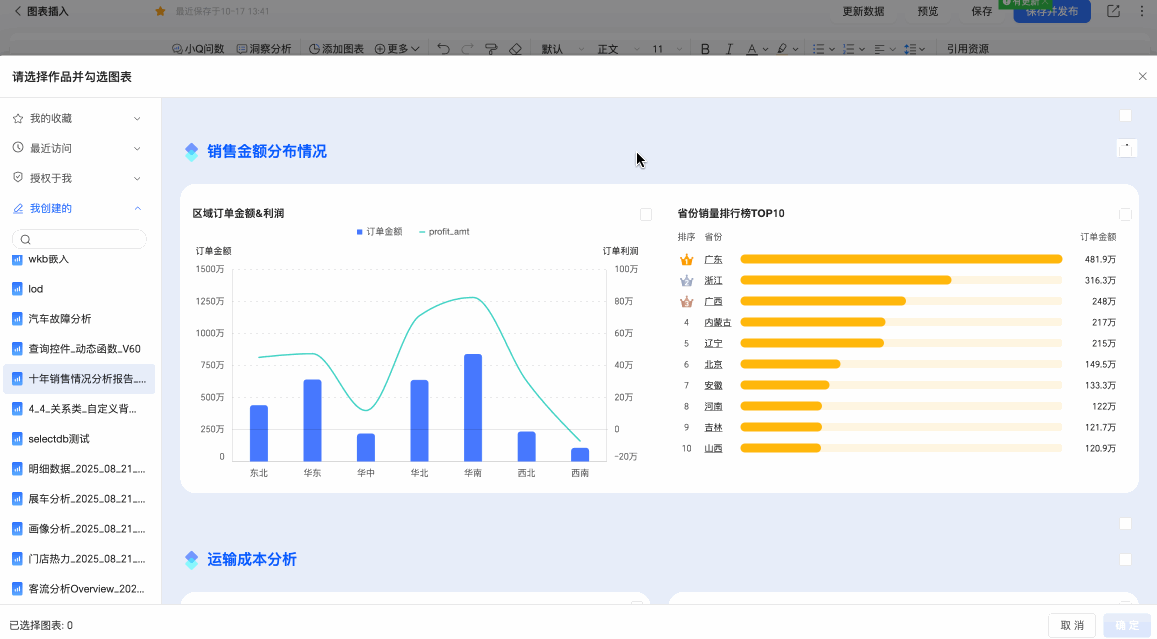This screenshot has width=1157, height=639.
Task: Select selectdb测试 in the works list
Action: (x=79, y=438)
